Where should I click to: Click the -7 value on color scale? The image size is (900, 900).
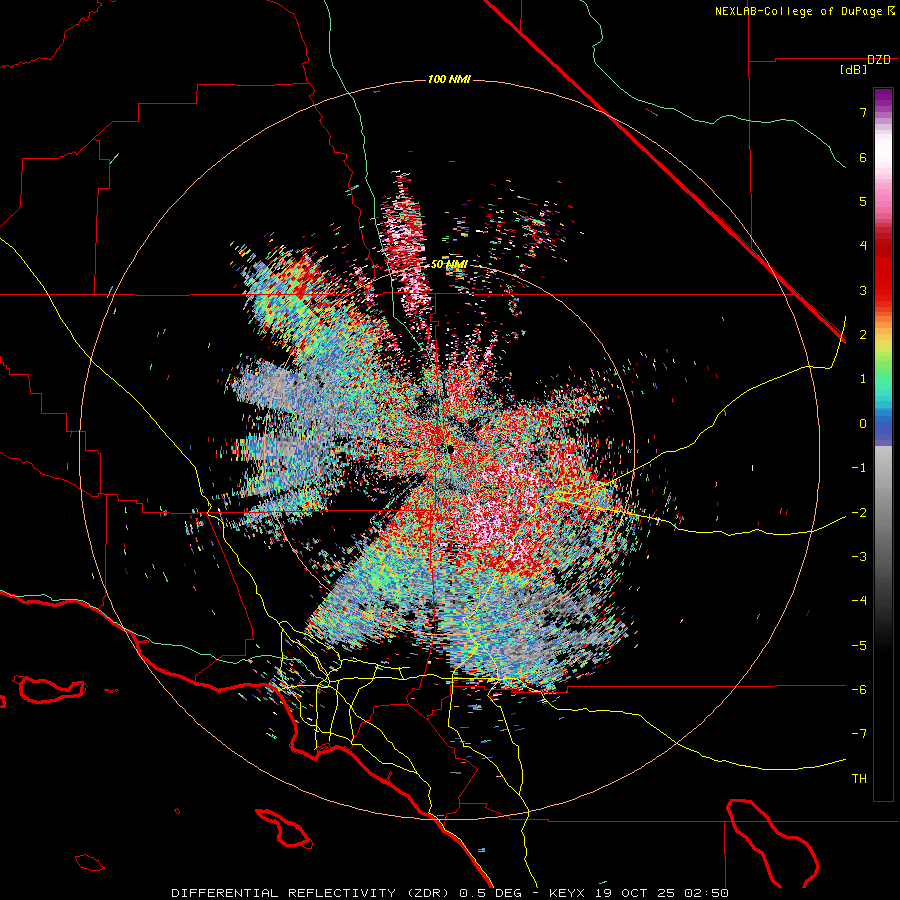pyautogui.click(x=859, y=734)
